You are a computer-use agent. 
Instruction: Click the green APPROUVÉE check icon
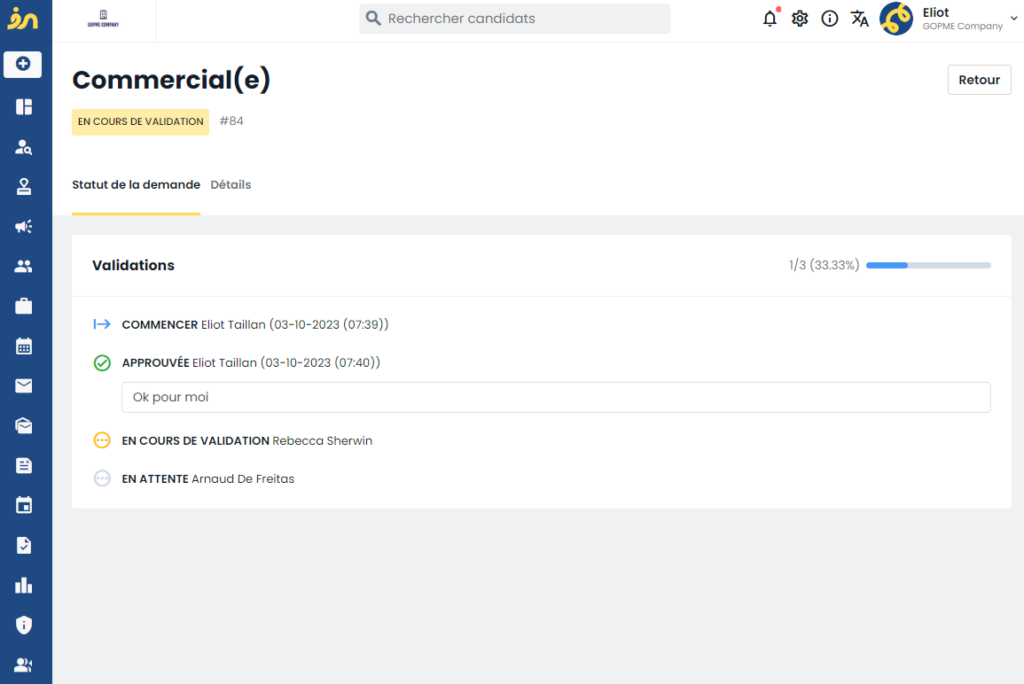pos(102,363)
